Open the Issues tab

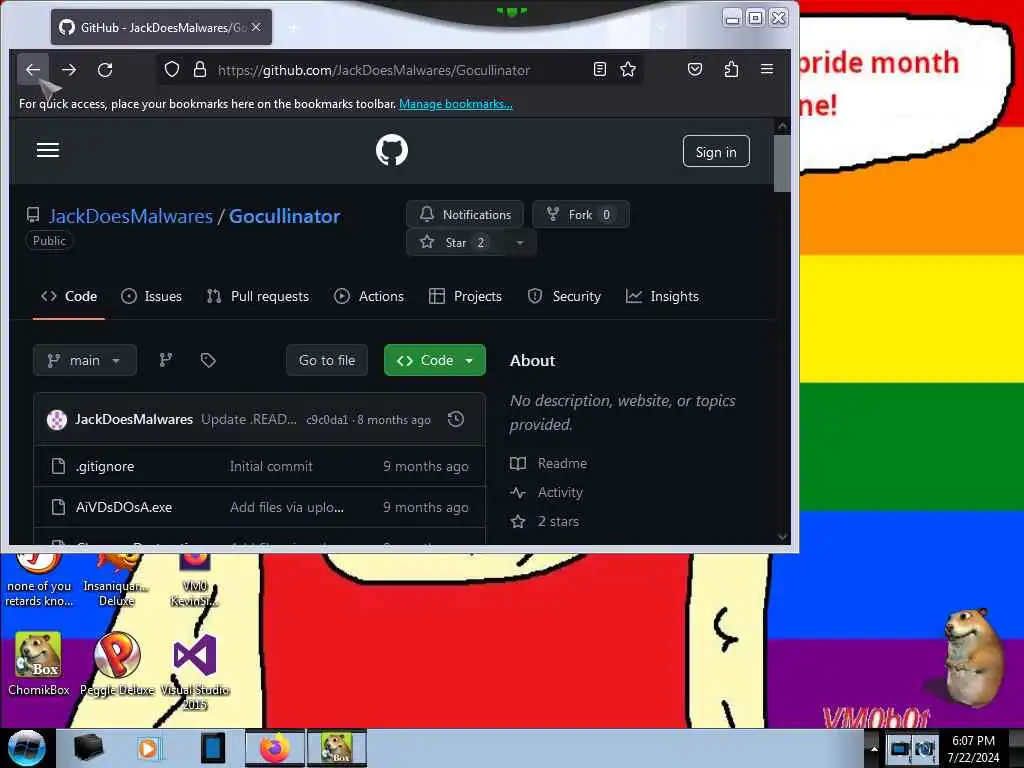[152, 296]
